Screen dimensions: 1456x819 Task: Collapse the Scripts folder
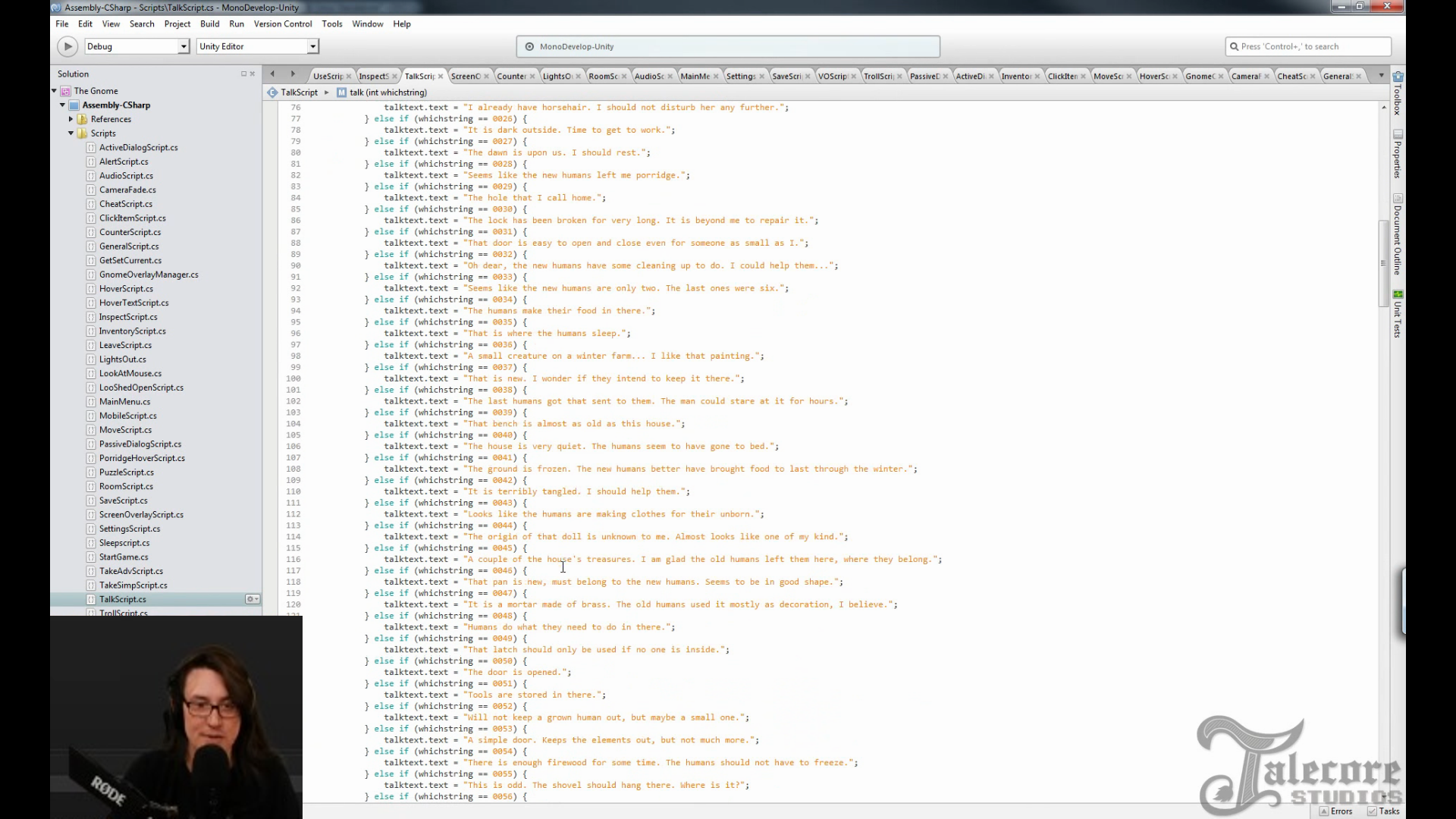click(71, 133)
